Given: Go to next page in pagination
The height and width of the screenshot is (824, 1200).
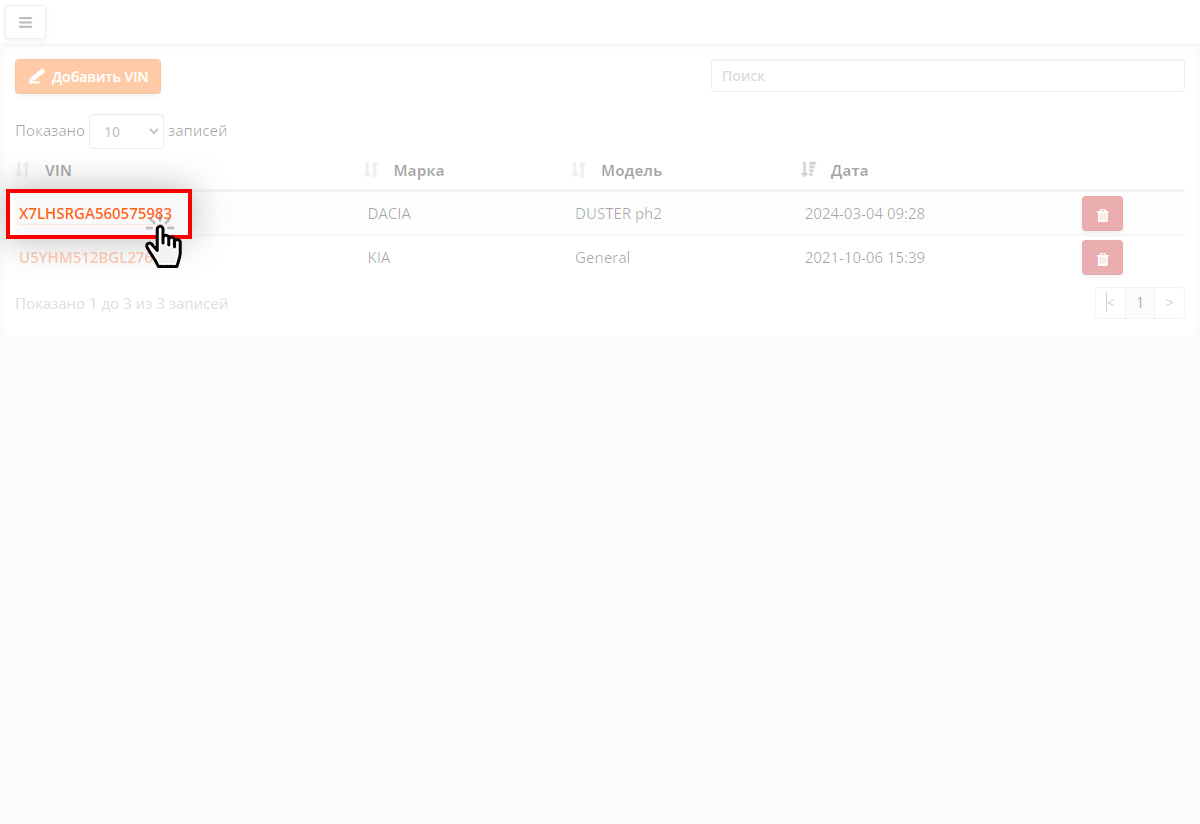Looking at the screenshot, I should coord(1169,303).
